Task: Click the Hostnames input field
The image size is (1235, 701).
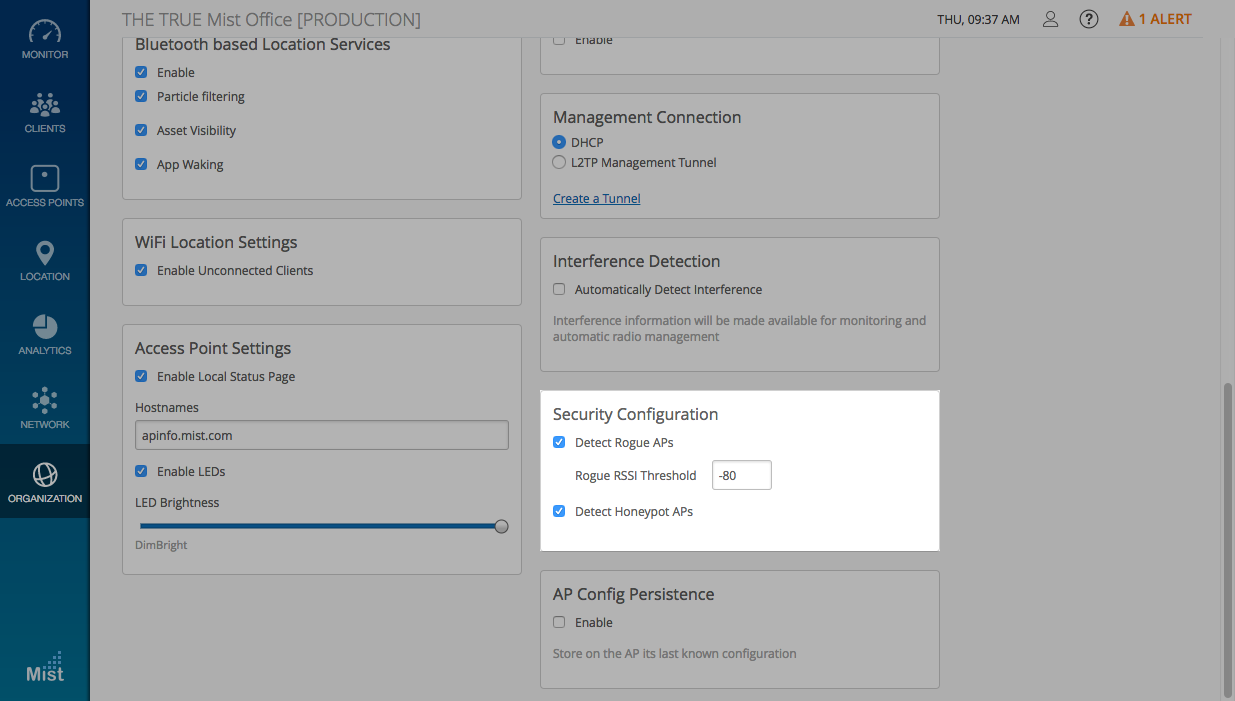Action: (321, 436)
